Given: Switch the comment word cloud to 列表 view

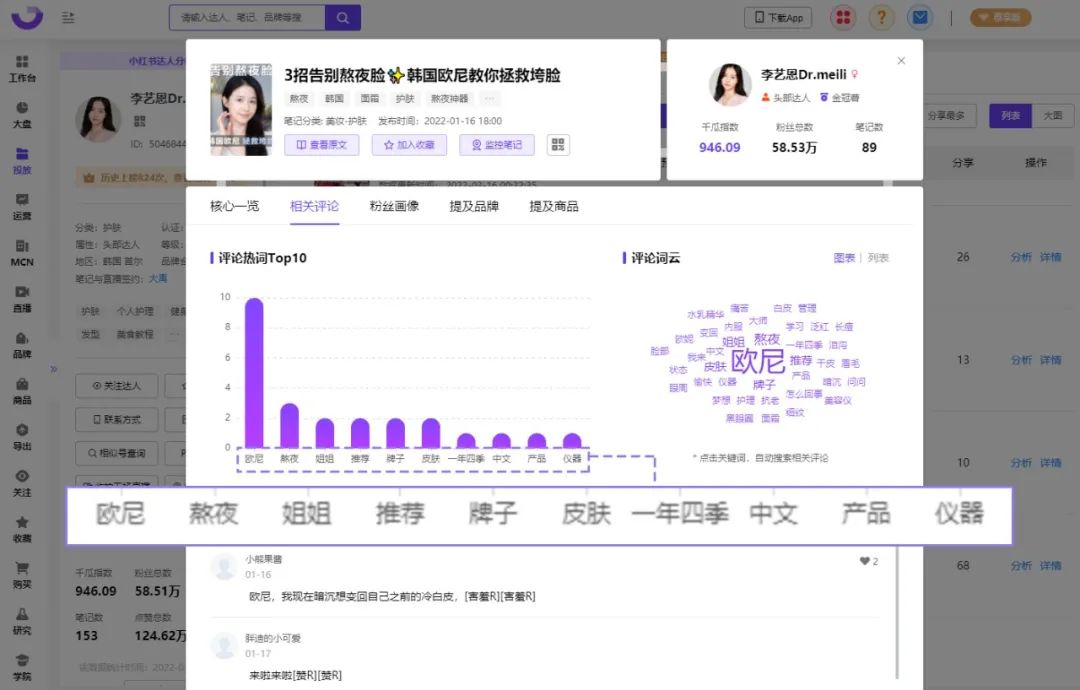Looking at the screenshot, I should pos(877,258).
